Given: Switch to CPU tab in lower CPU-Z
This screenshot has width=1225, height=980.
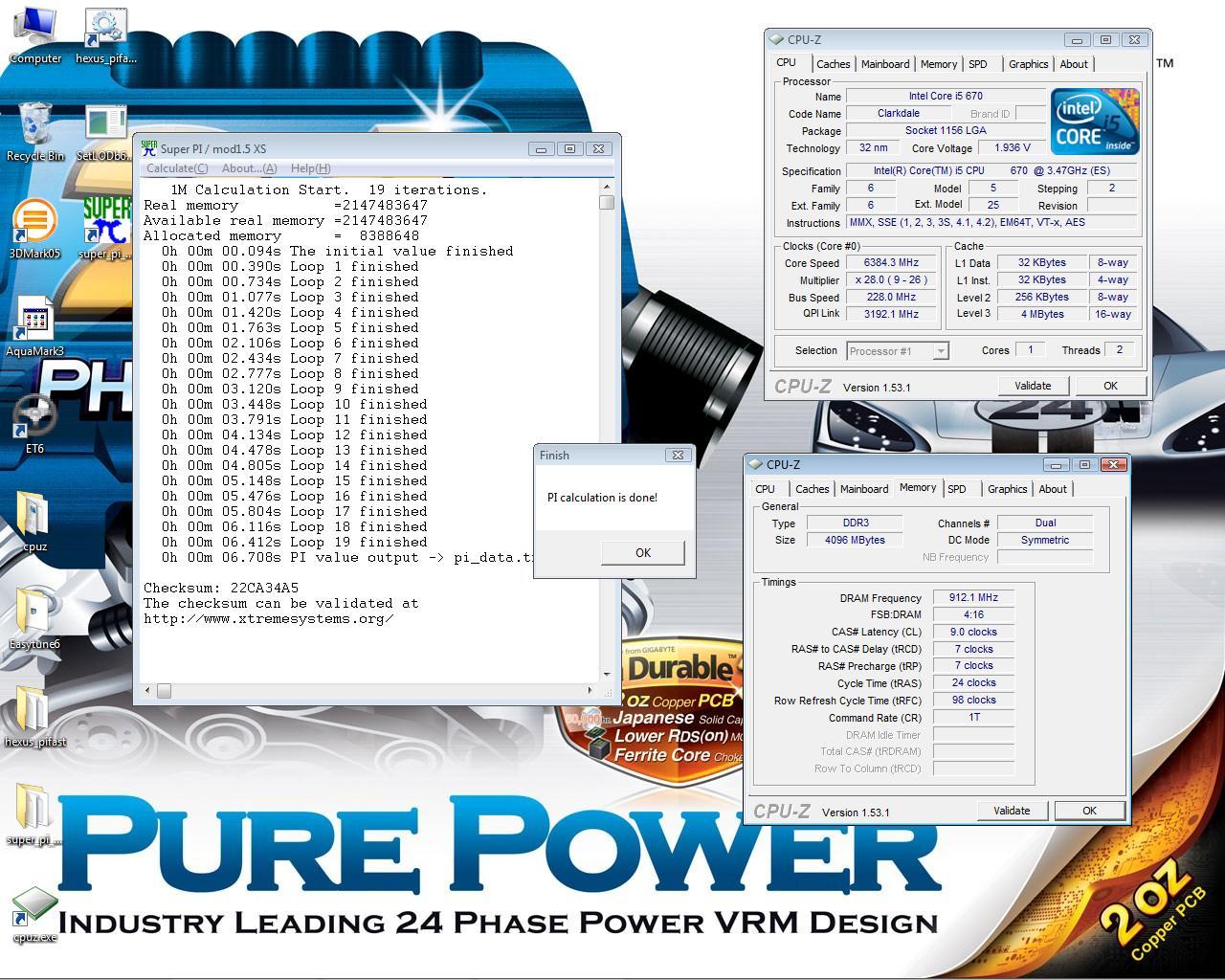Looking at the screenshot, I should [766, 489].
